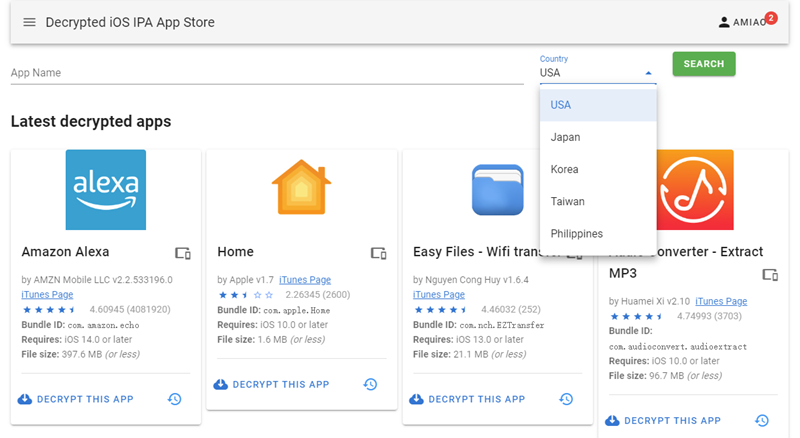Screen dimensions: 800x438
Task: Decrypt the Amazon Alexa app
Action: pos(76,399)
